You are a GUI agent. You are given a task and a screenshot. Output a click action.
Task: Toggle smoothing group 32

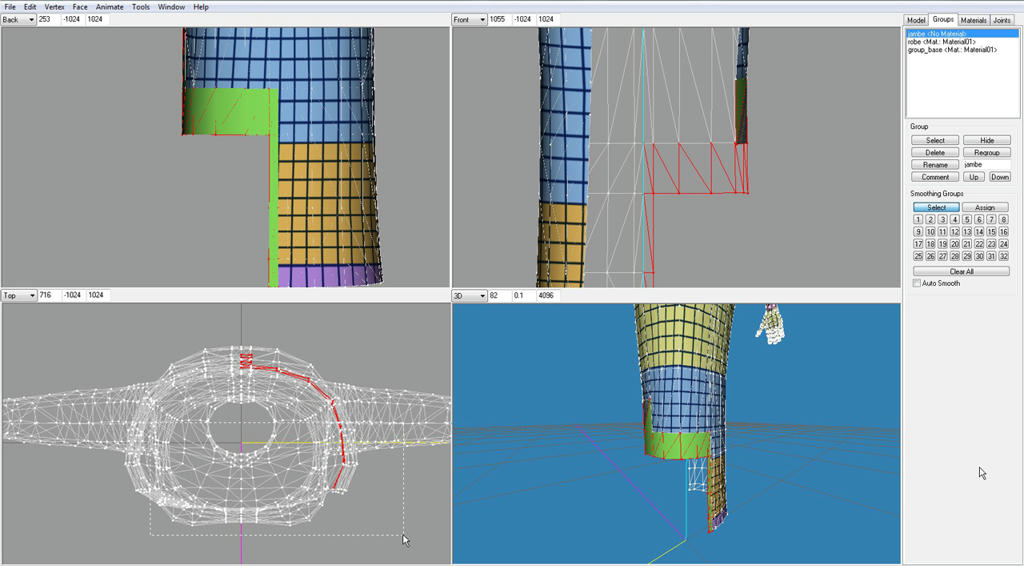tap(1004, 257)
